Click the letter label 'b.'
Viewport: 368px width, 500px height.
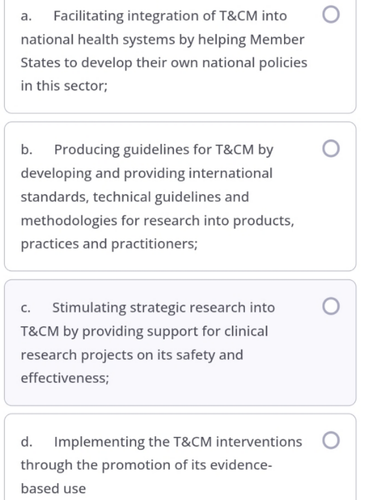(27, 149)
